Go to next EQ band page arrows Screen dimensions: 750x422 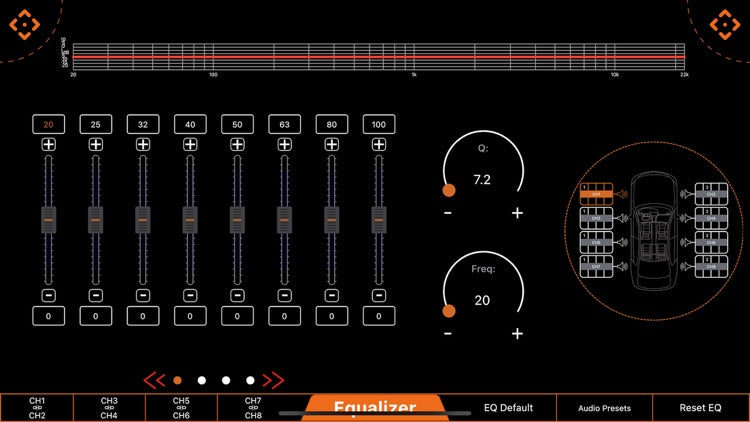point(273,380)
